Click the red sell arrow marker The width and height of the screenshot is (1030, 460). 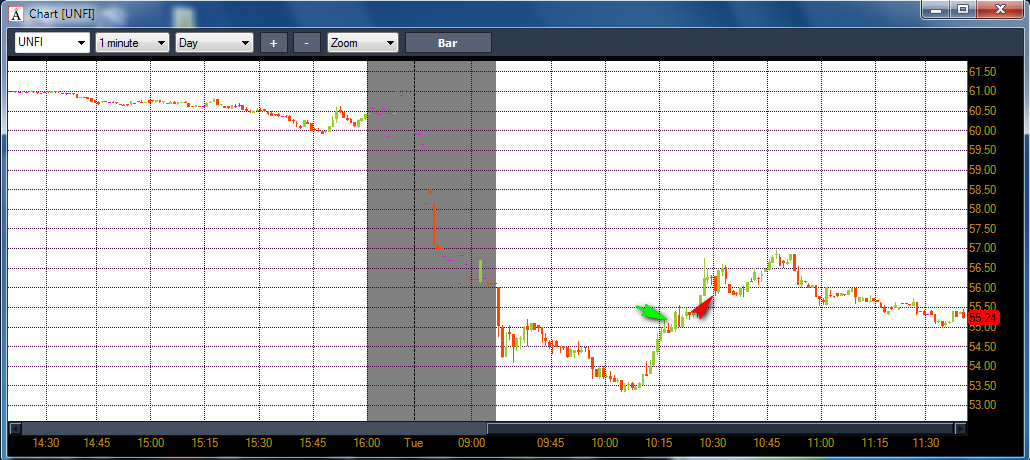pos(701,308)
